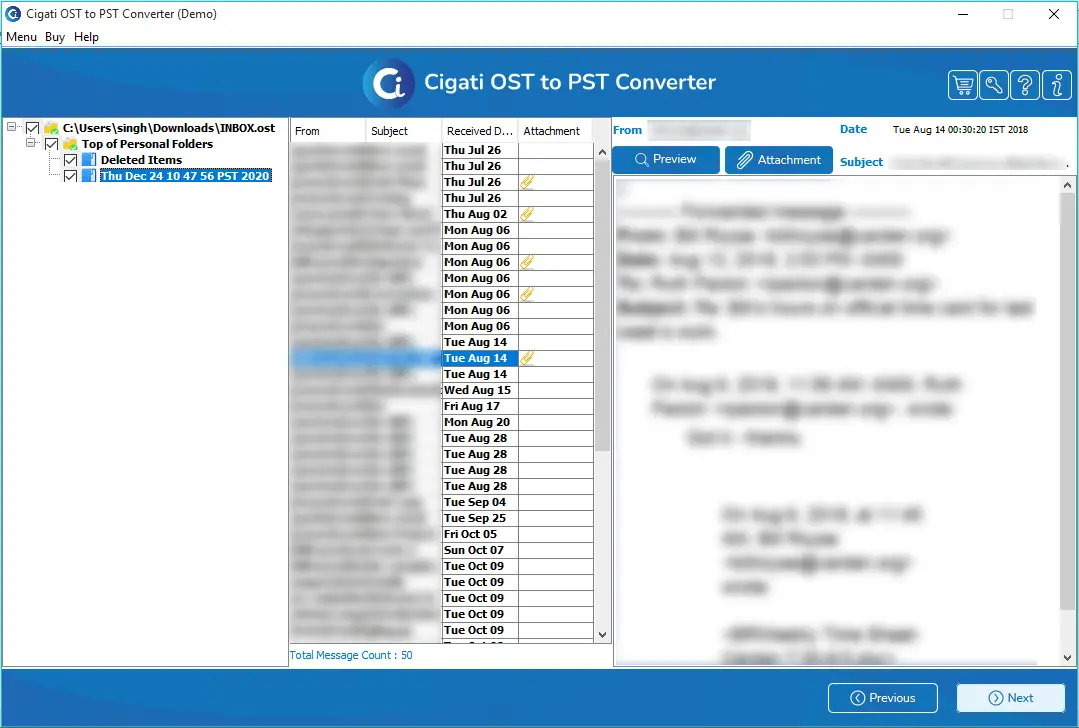Viewport: 1079px width, 728px height.
Task: Select the Thu Dec 24 10 47 56 PST 2020 folder
Action: click(185, 176)
